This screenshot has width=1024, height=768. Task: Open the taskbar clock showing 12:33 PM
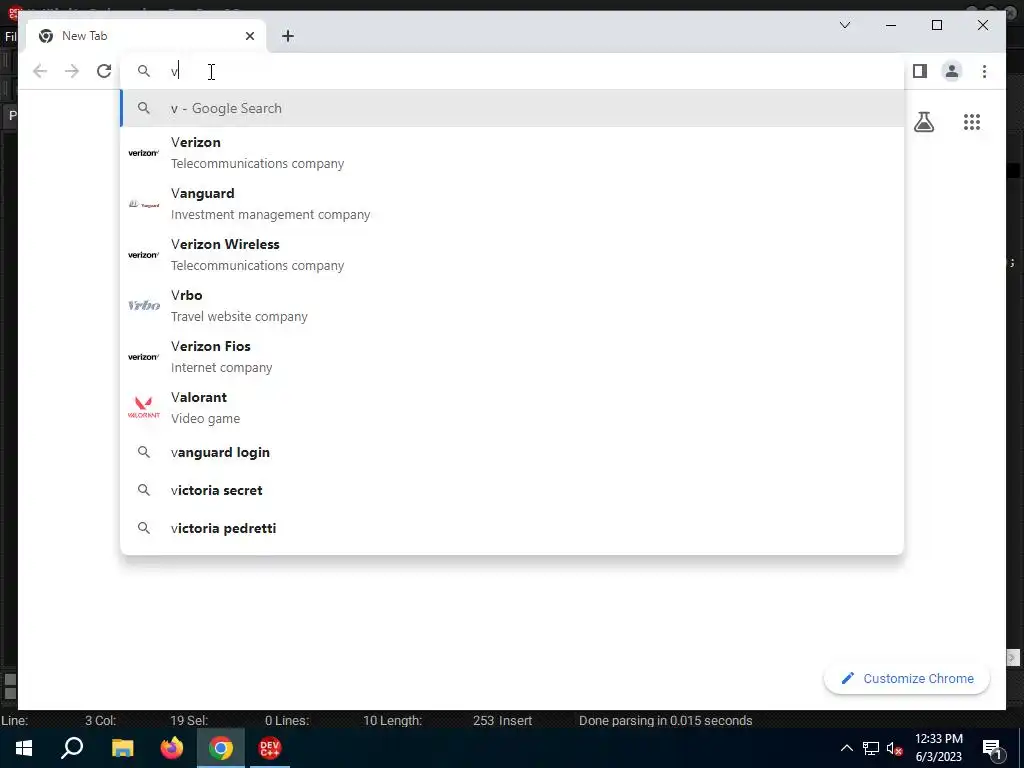coord(938,748)
